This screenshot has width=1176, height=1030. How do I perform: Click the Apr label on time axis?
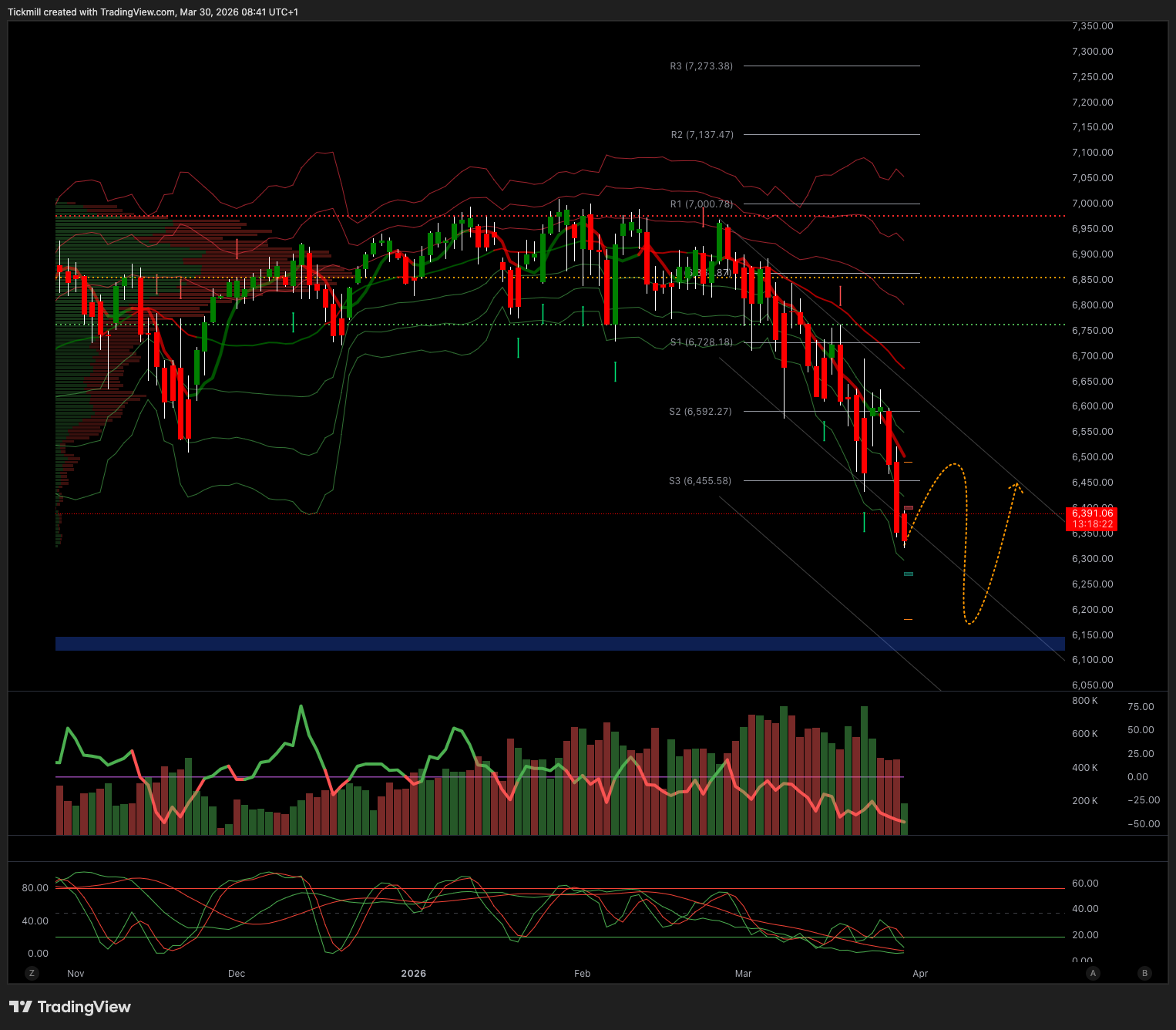tap(920, 973)
